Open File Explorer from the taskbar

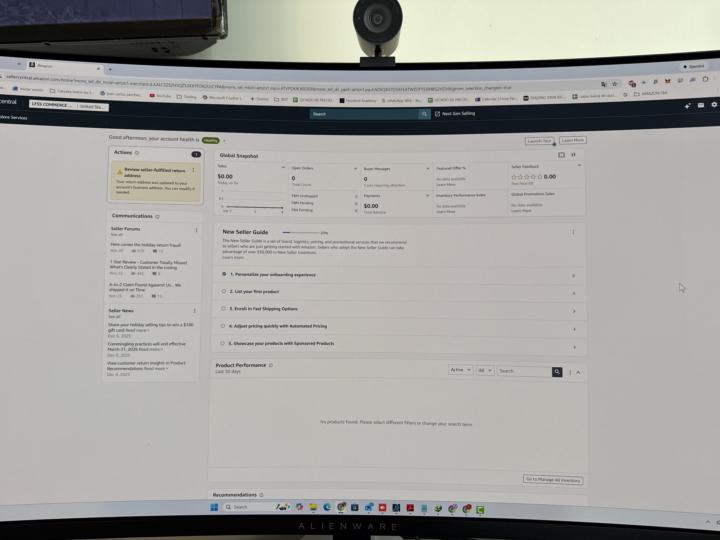(x=313, y=507)
